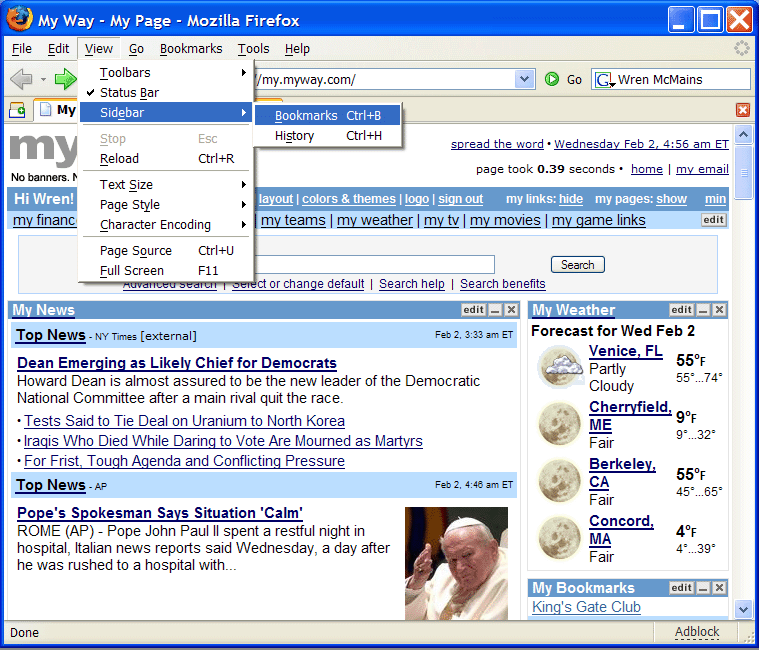This screenshot has width=759, height=650.
Task: Click the colors & themes link
Action: click(349, 199)
